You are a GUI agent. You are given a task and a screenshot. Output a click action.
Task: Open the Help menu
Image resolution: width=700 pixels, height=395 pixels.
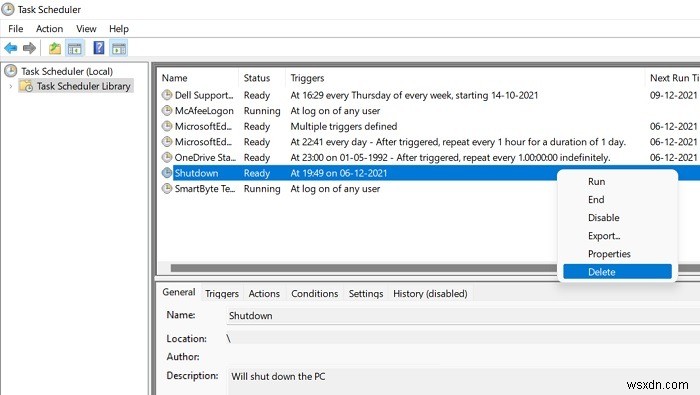(x=119, y=29)
